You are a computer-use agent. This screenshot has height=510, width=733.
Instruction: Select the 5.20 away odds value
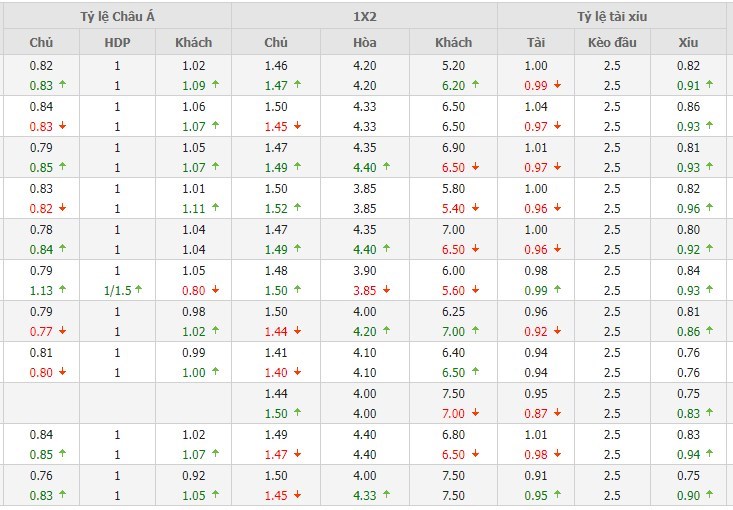454,65
